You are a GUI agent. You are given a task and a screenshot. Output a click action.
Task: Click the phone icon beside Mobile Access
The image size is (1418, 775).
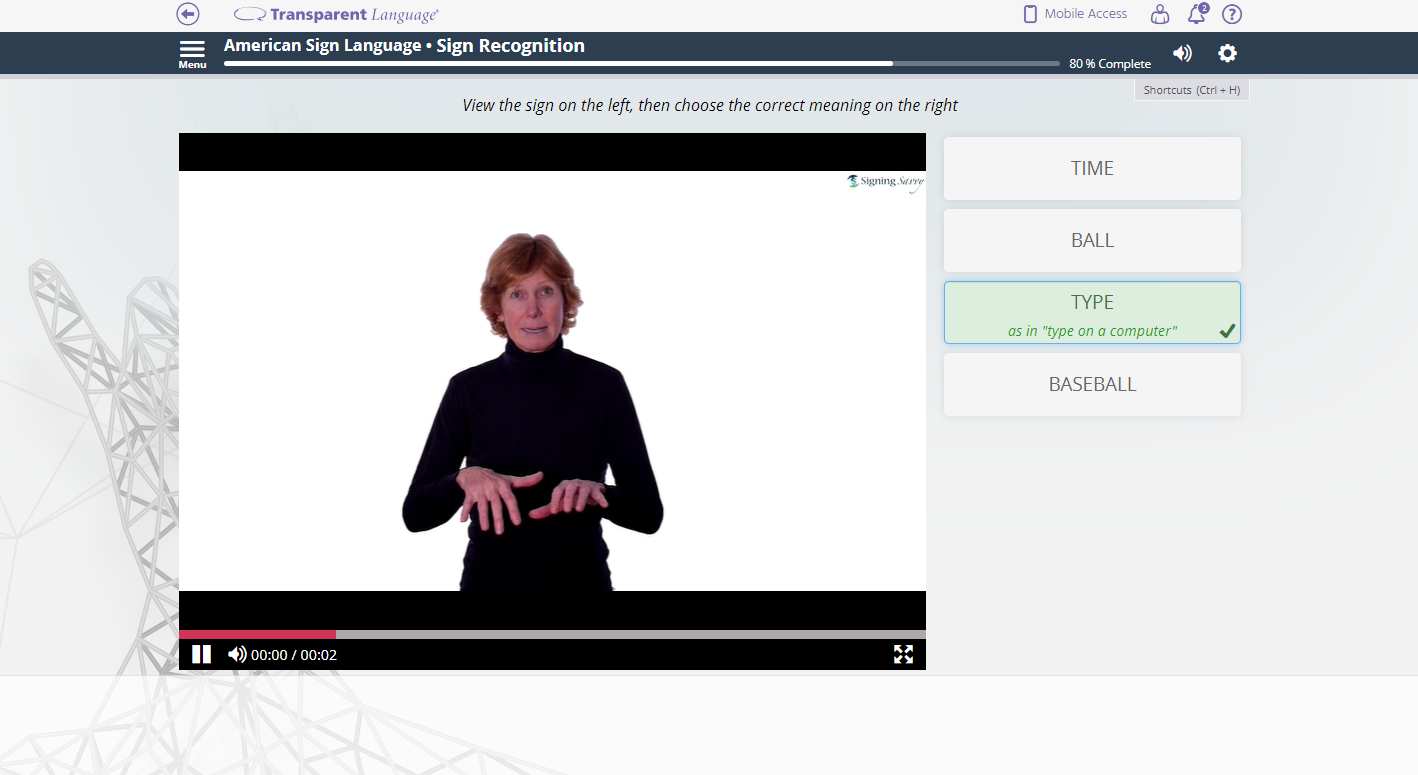[1030, 14]
